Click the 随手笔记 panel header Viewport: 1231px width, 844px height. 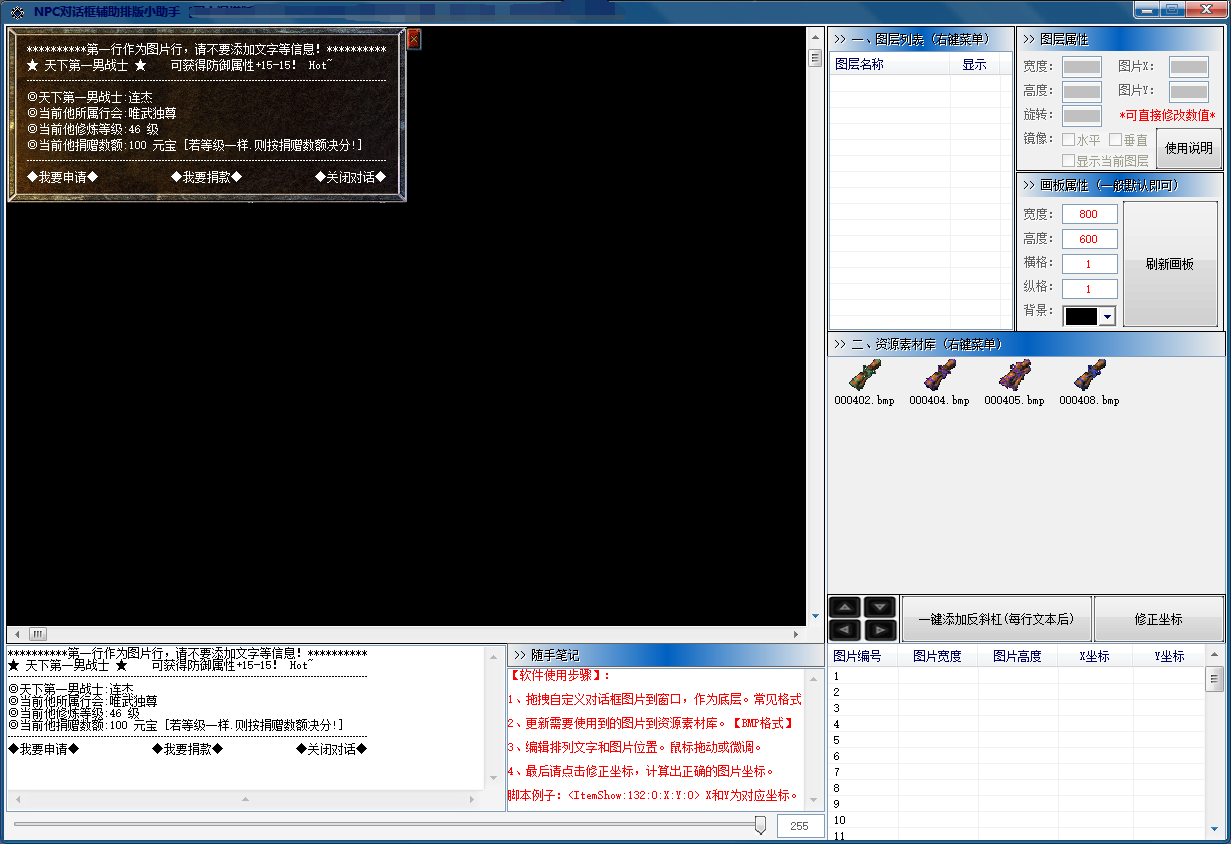(666, 655)
